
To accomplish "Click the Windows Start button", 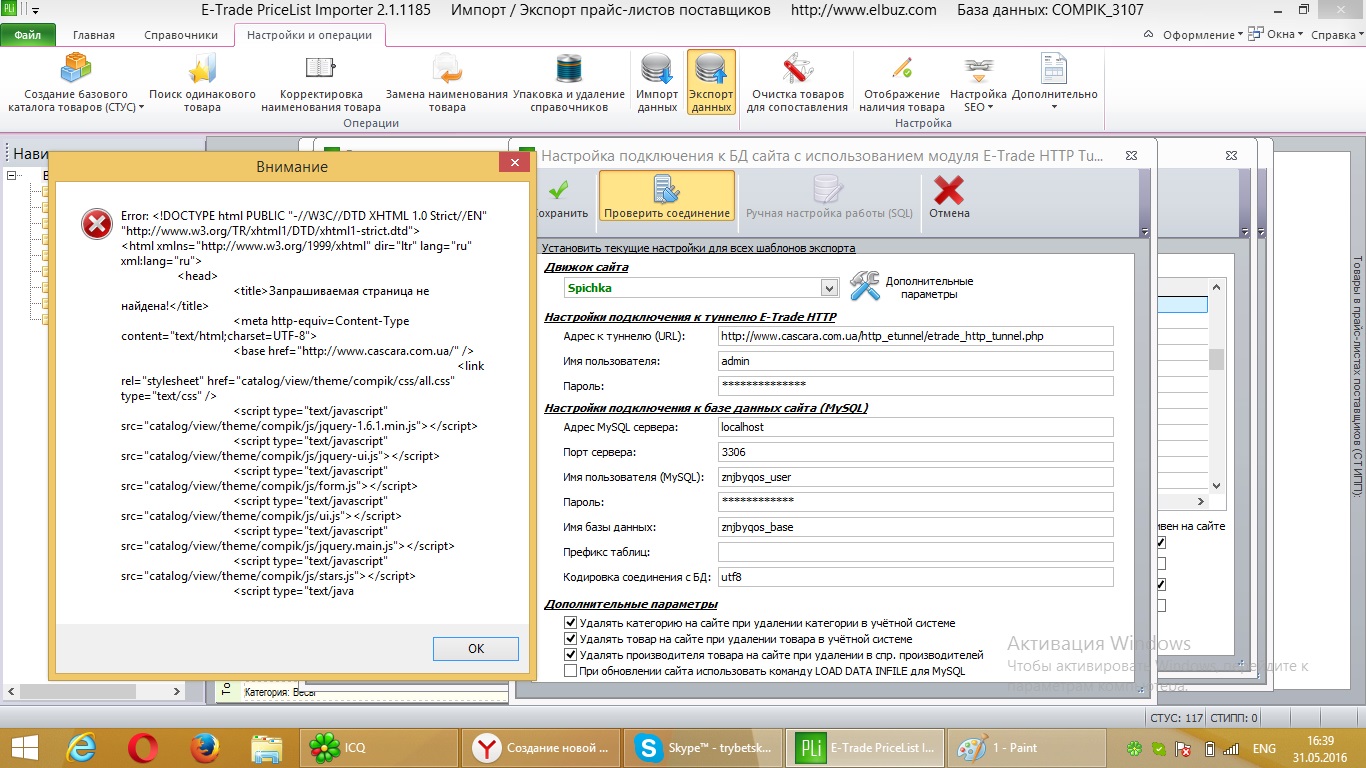I will coord(24,748).
